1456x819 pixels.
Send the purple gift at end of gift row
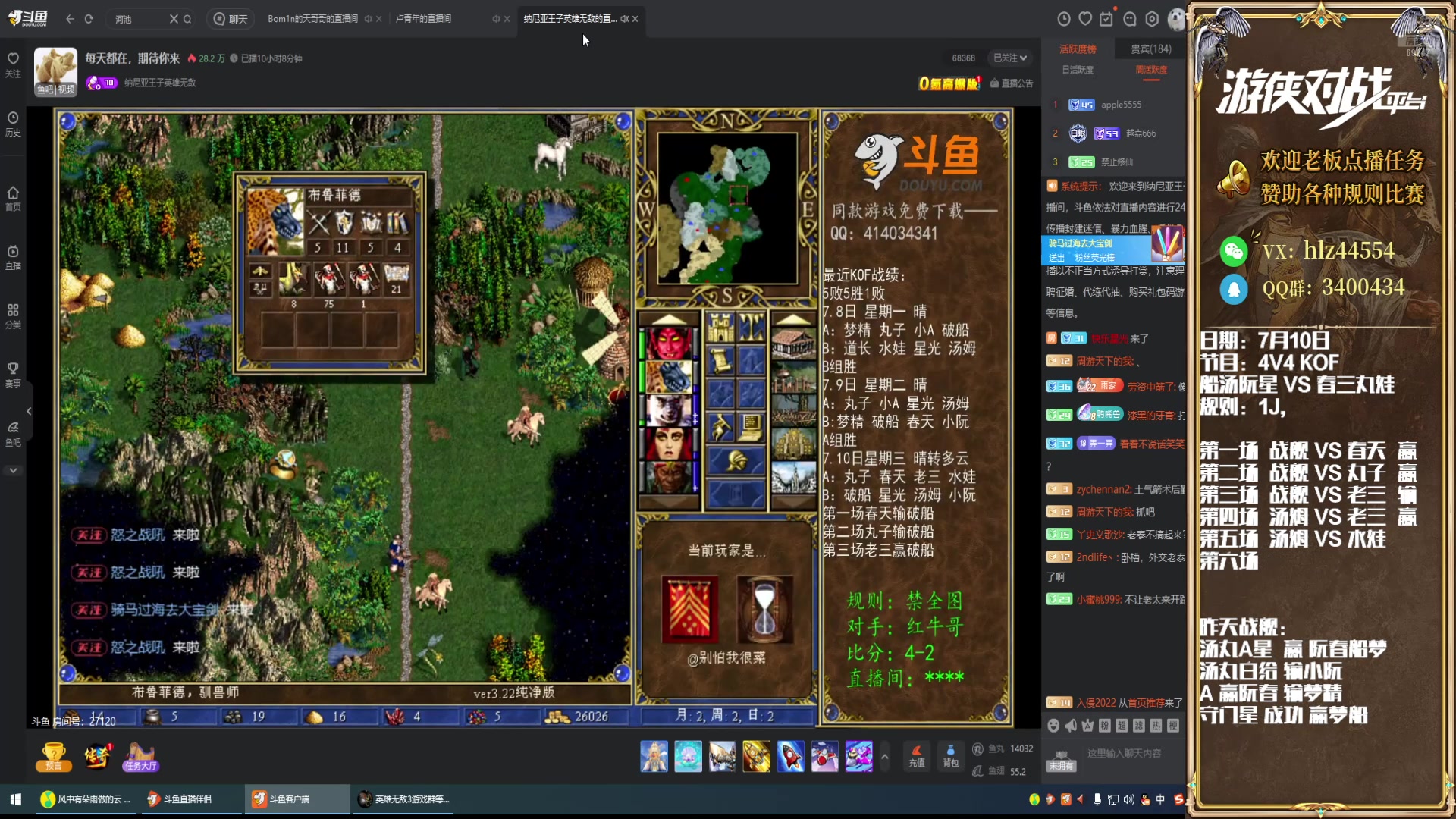[858, 756]
